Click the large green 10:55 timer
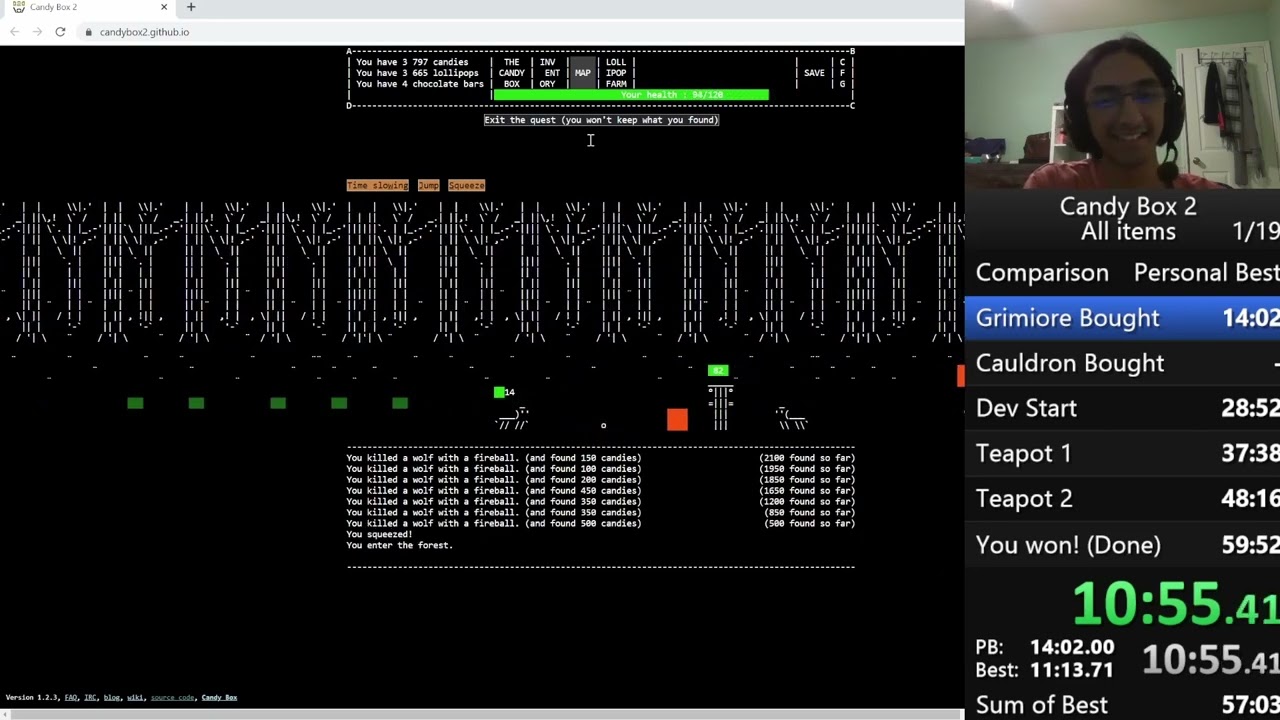1280x720 pixels. (1175, 603)
